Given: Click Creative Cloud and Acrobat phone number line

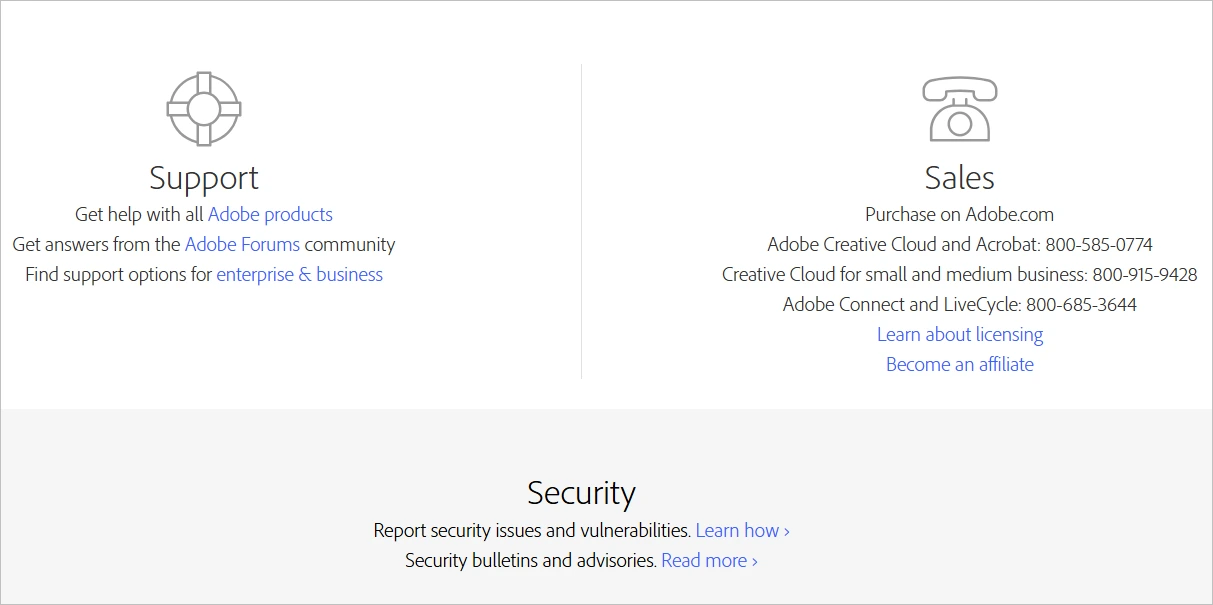Looking at the screenshot, I should coord(960,244).
